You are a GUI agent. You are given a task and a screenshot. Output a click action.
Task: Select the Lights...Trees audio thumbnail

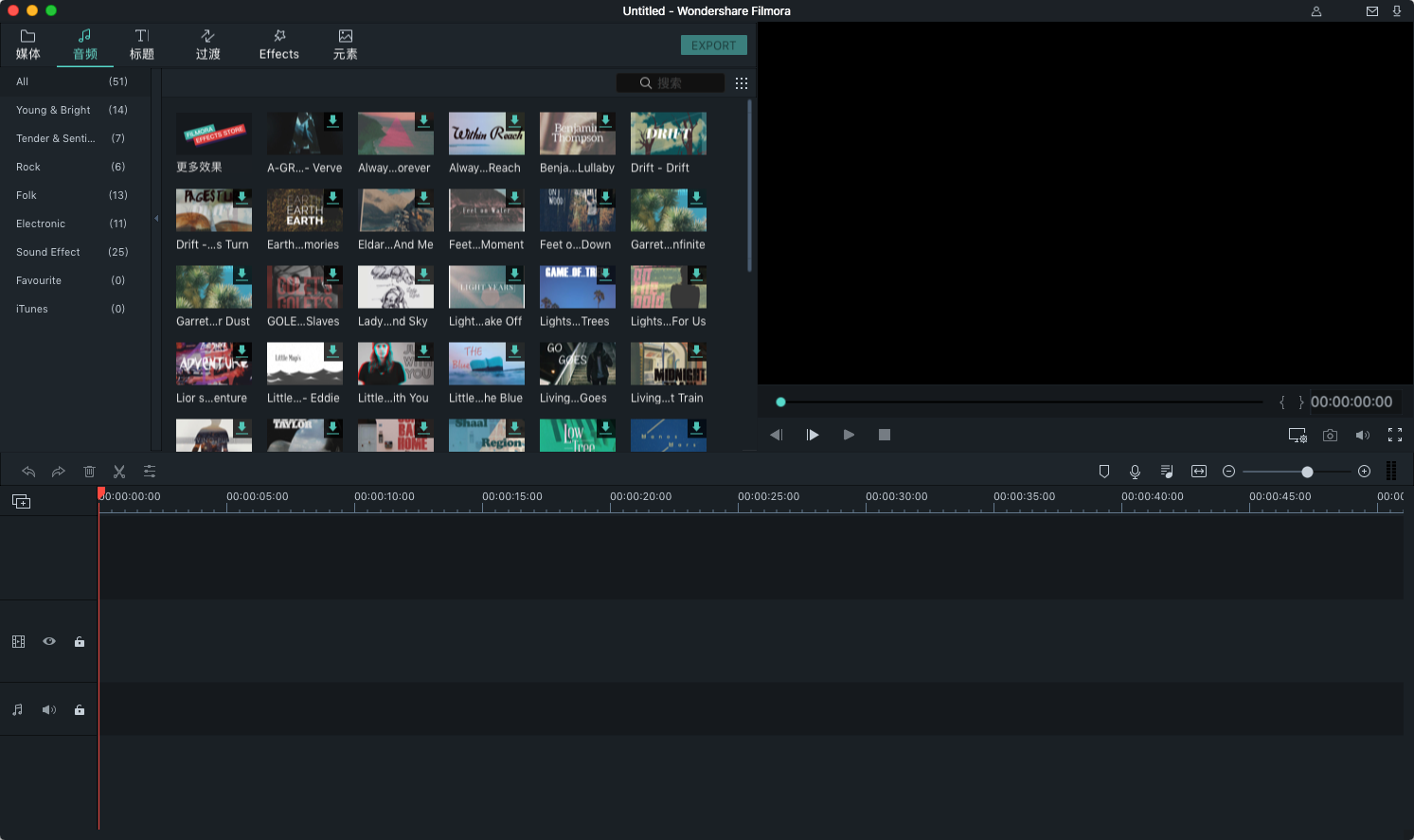coord(578,287)
